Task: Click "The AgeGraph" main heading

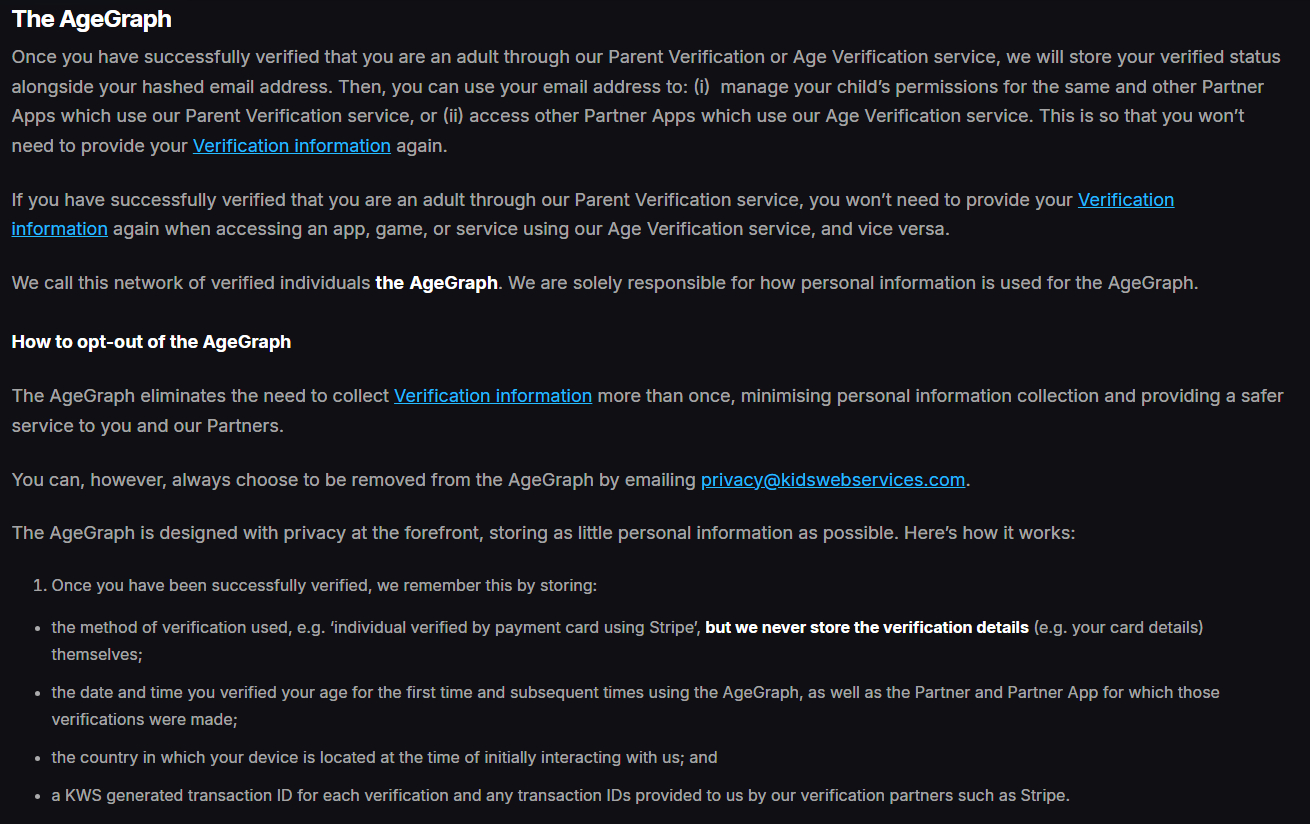Action: click(x=92, y=19)
